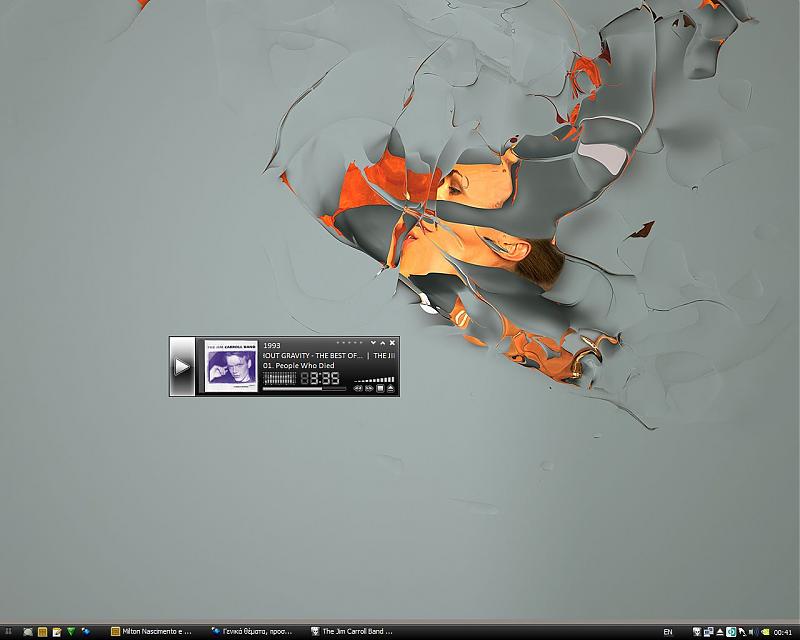Seek using the track progress bar

(304, 389)
